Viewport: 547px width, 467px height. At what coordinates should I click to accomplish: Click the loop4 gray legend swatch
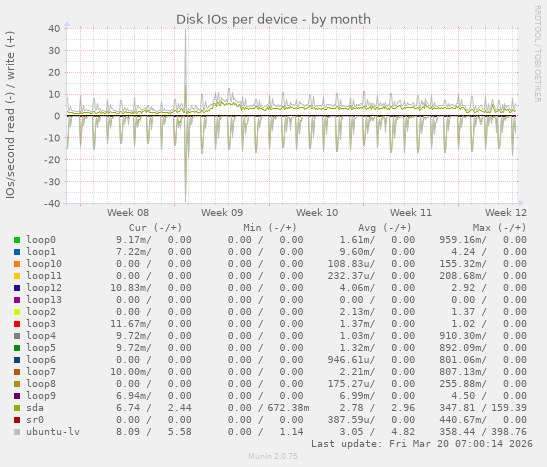tap(17, 336)
